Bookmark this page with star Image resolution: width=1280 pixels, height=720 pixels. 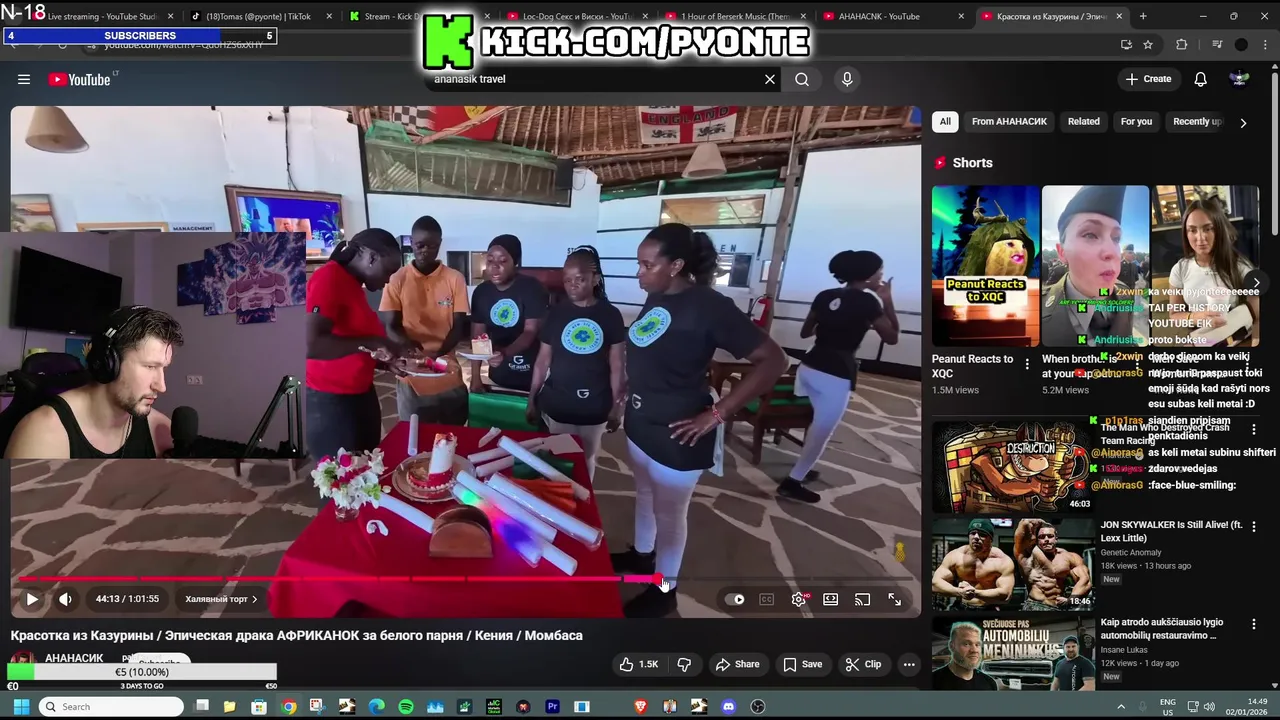tap(1148, 45)
